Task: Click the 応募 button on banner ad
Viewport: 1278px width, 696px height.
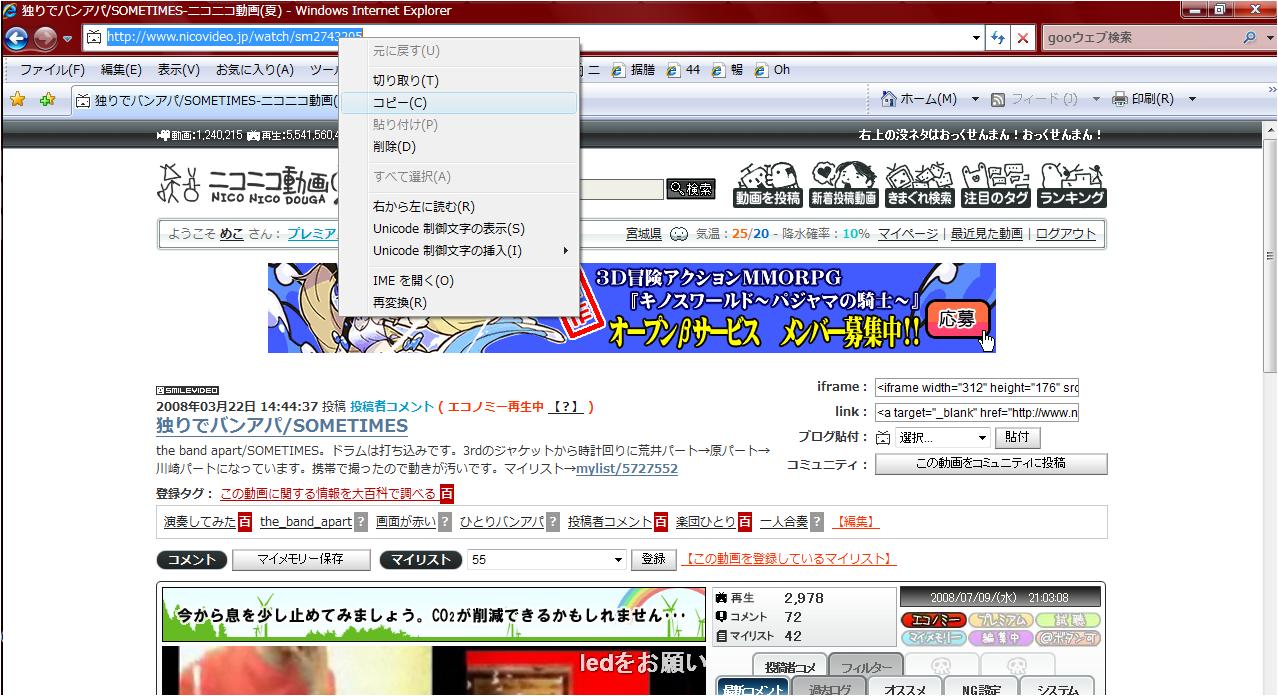Action: (x=958, y=319)
